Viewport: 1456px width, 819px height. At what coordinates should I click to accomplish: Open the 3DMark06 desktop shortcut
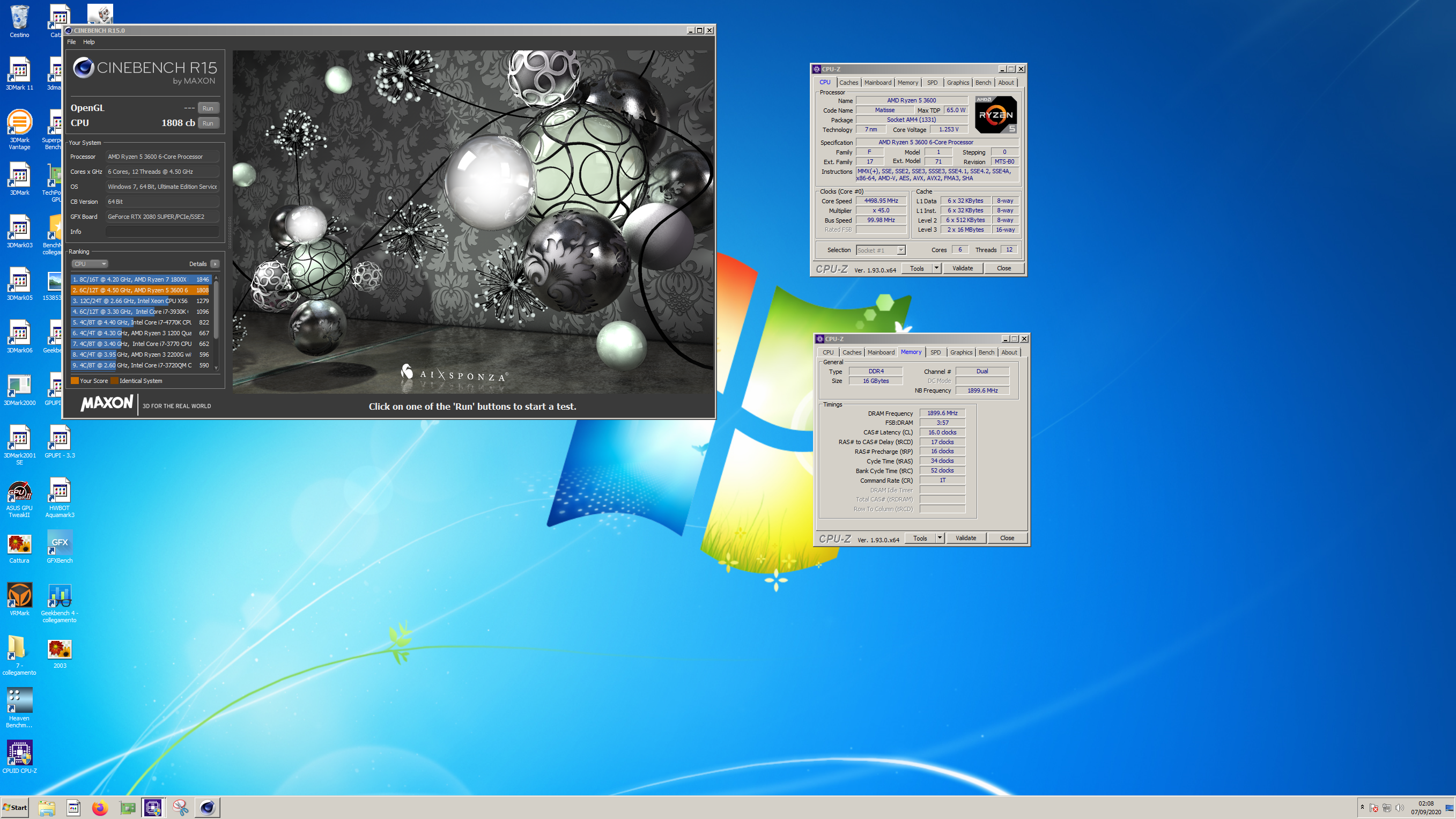tap(19, 337)
